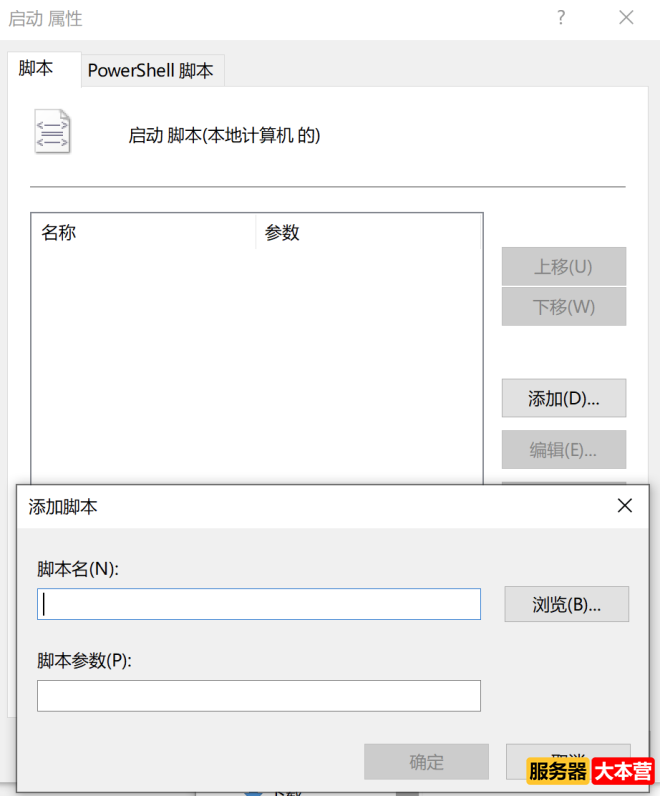This screenshot has width=660, height=796.
Task: Click the 确定 button in 添加脚本 dialog
Action: tap(426, 762)
